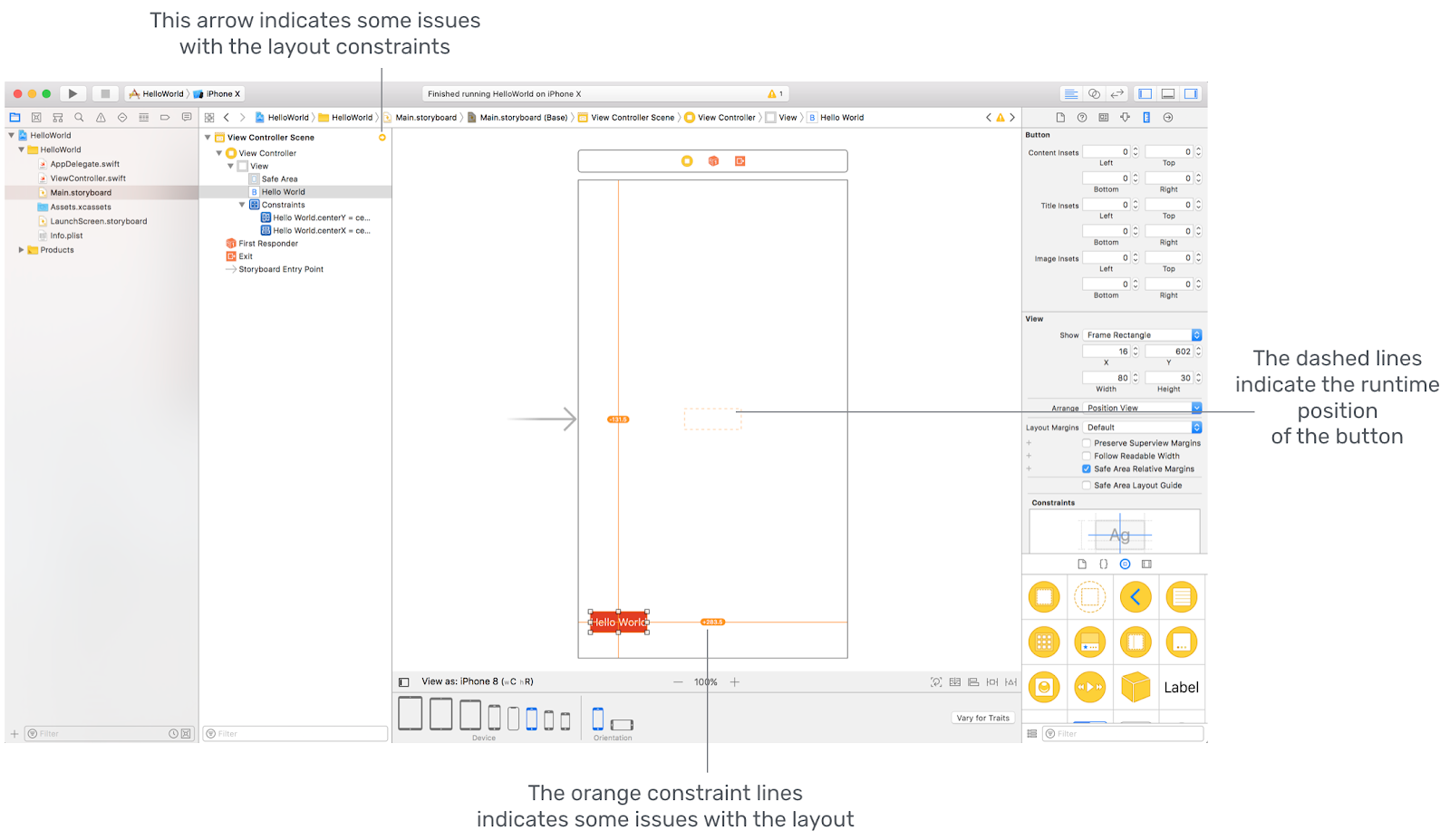This screenshot has width=1450, height=840.
Task: Show the assistant editor
Action: point(1094,93)
